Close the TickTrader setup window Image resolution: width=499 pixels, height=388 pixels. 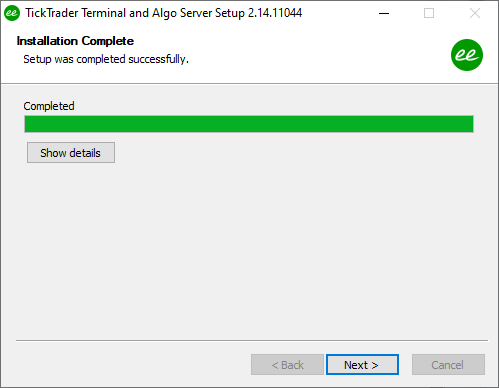coord(475,13)
